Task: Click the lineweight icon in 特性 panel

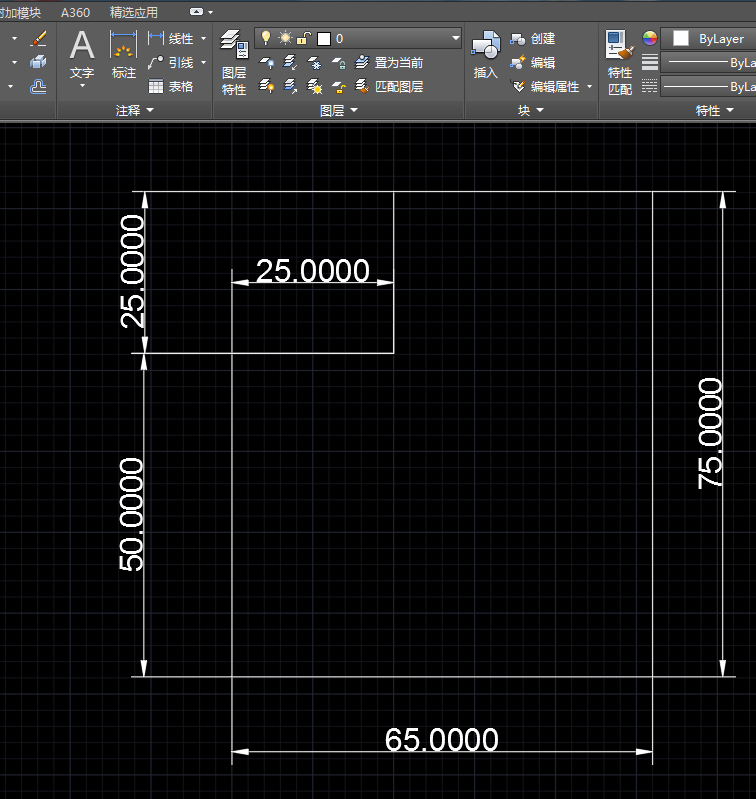Action: tap(650, 62)
